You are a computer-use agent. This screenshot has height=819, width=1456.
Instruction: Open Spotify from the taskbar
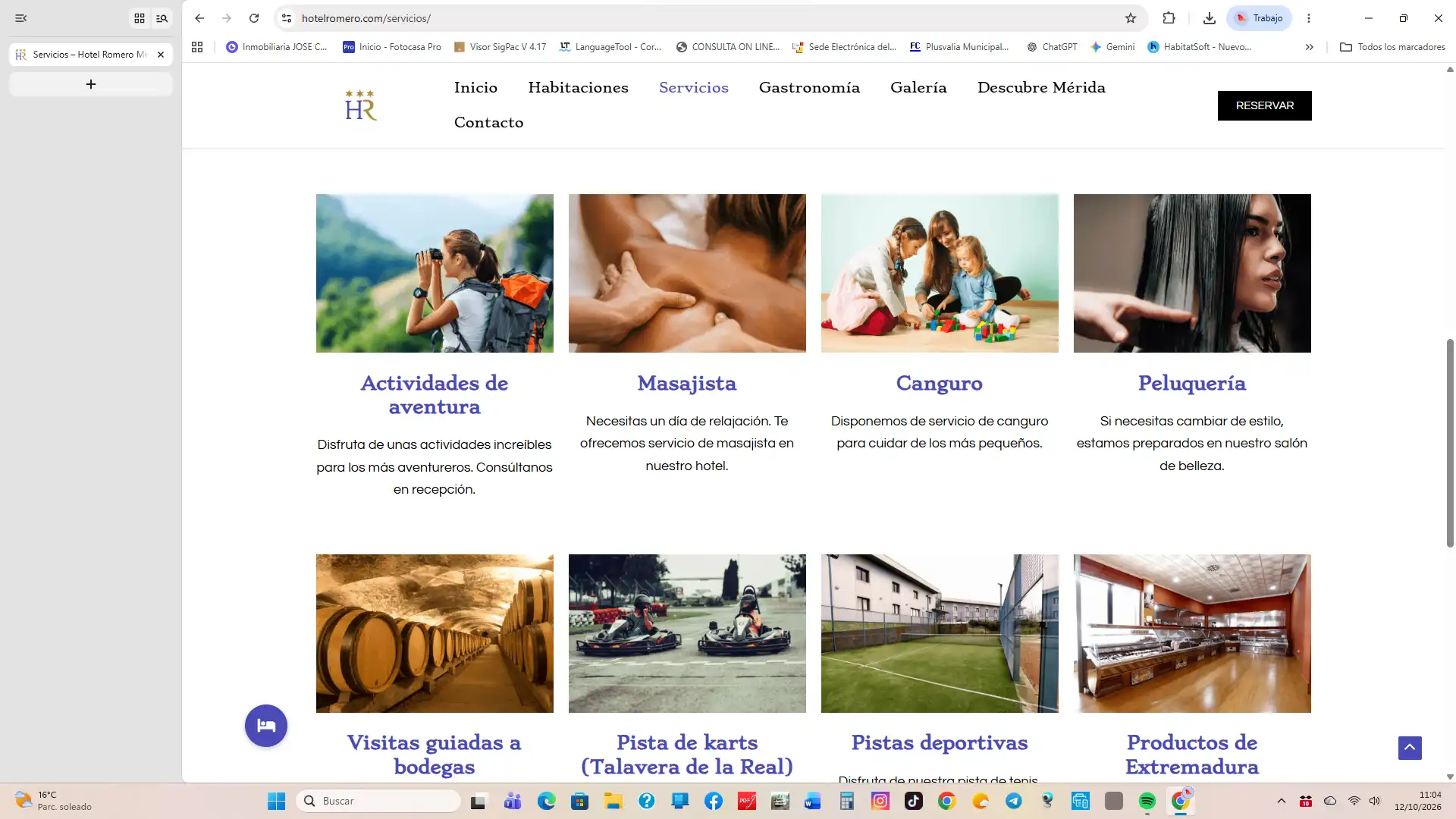1147,801
